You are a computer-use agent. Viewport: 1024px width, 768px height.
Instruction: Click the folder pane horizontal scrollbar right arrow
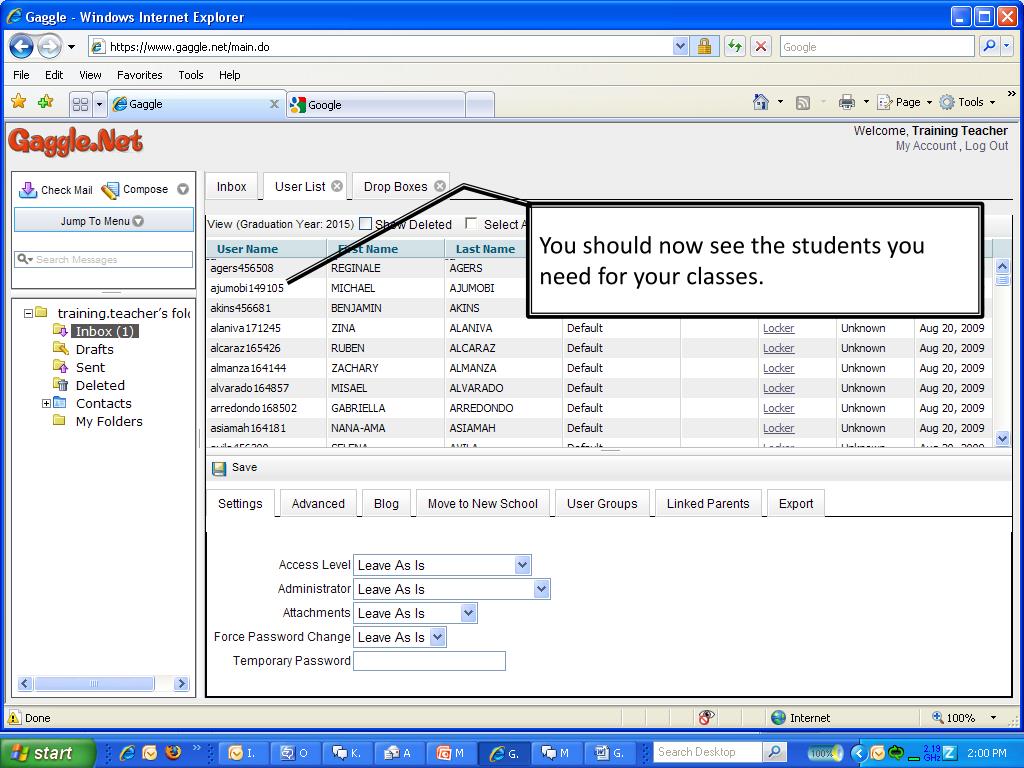[182, 684]
